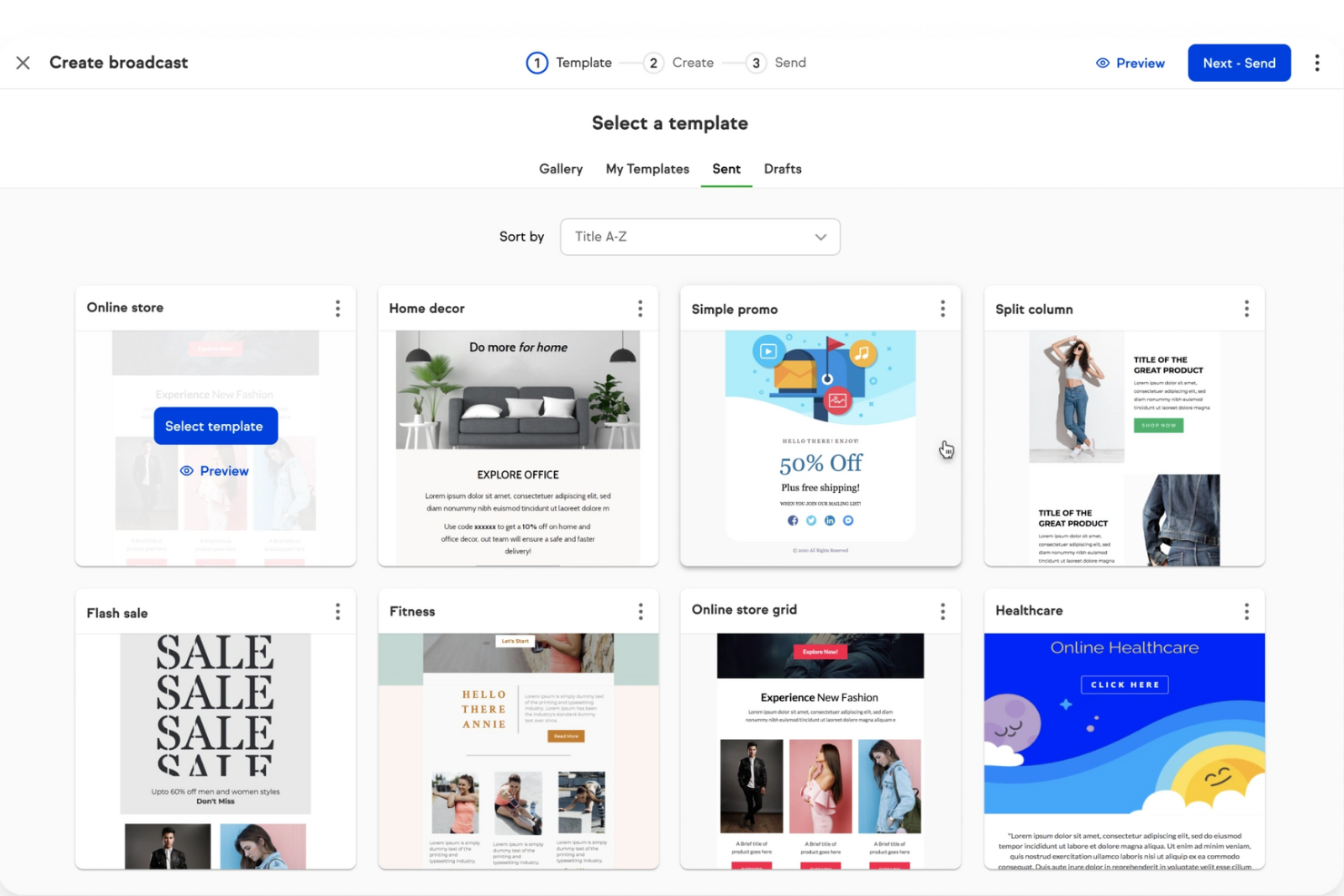
Task: Open options menu on Fitness card
Action: click(640, 611)
